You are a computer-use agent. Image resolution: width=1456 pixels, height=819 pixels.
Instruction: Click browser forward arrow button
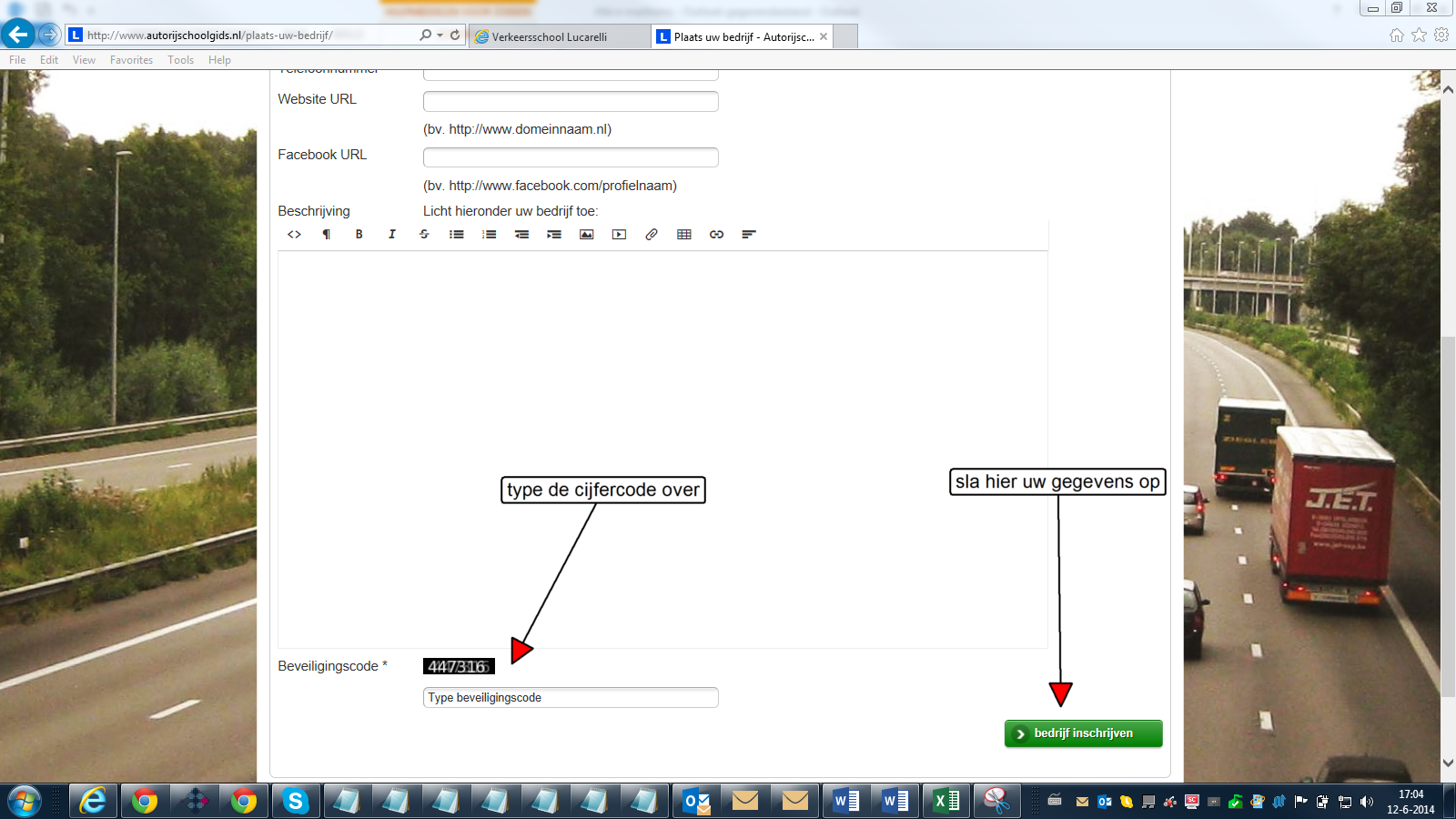click(49, 35)
